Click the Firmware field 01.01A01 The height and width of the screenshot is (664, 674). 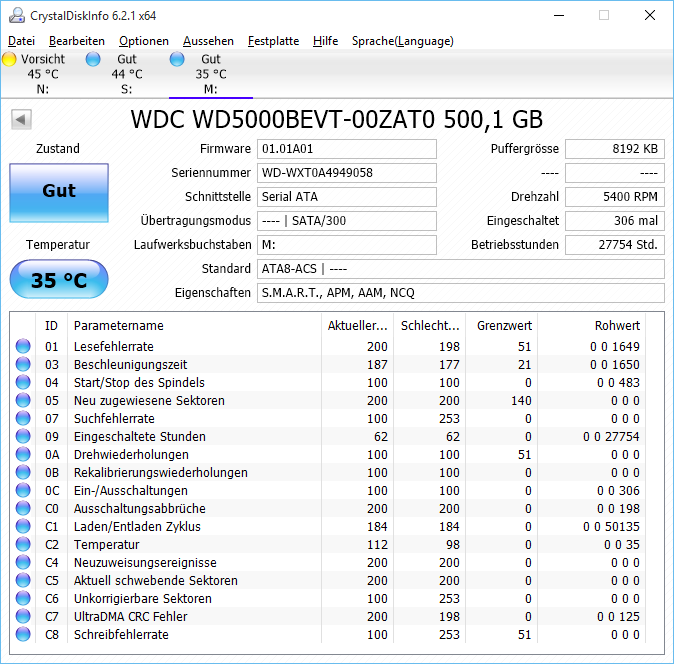(x=347, y=149)
